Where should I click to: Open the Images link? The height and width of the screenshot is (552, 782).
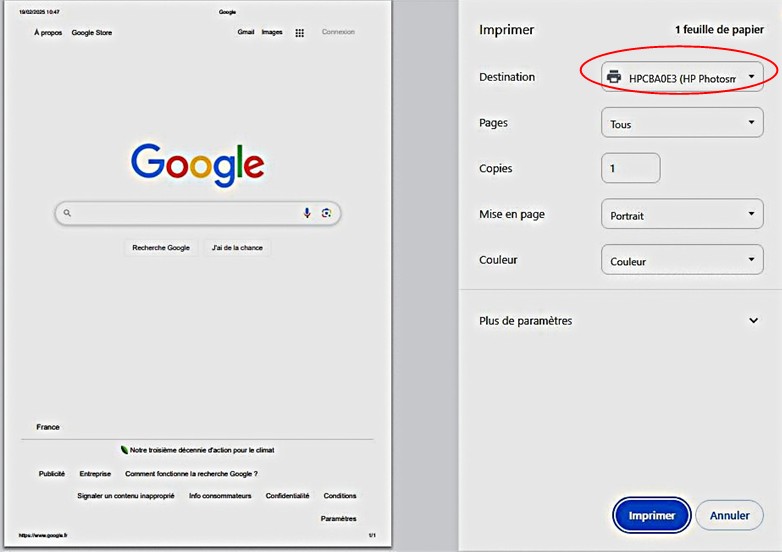click(272, 32)
